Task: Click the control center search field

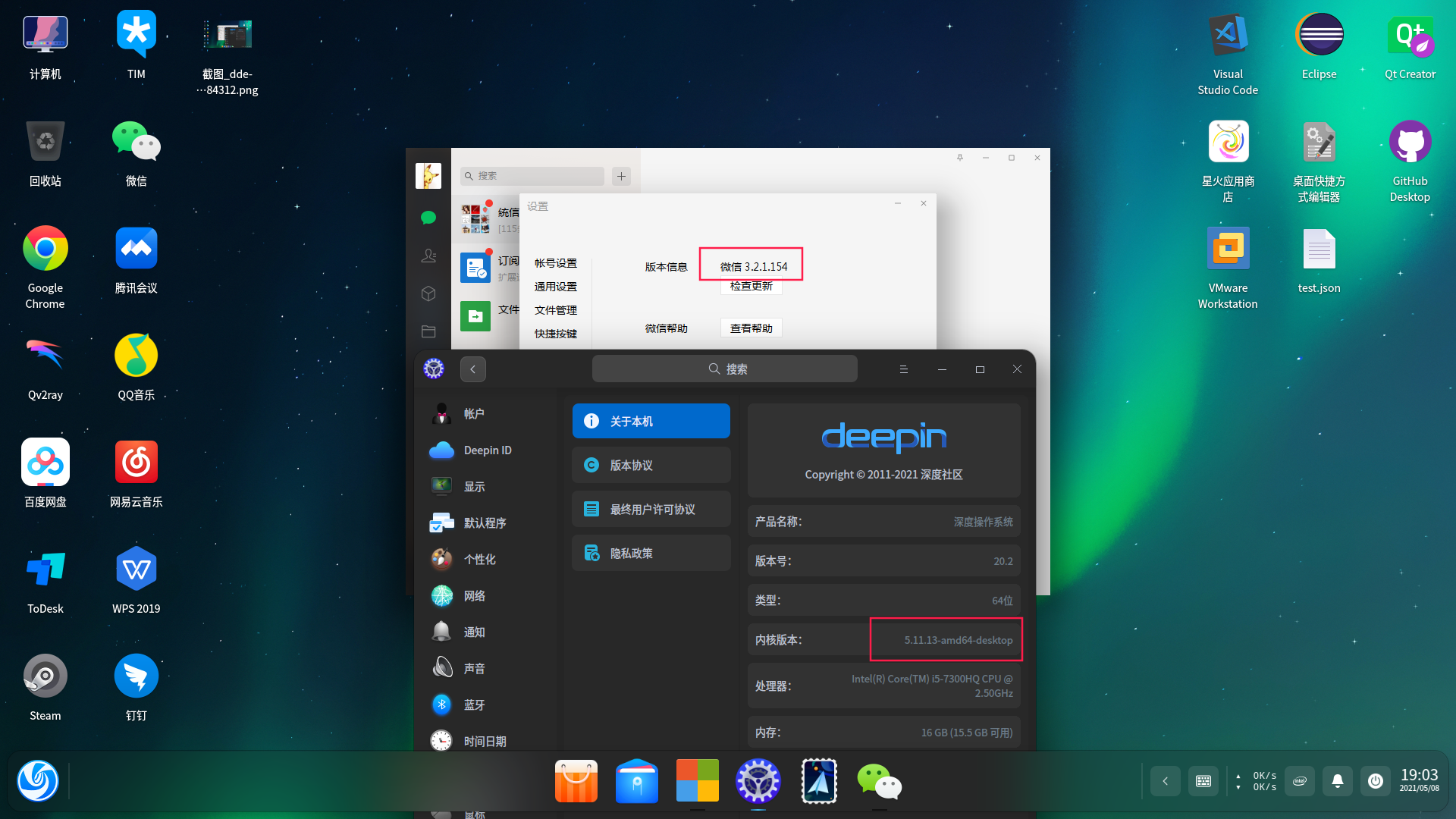Action: [724, 369]
